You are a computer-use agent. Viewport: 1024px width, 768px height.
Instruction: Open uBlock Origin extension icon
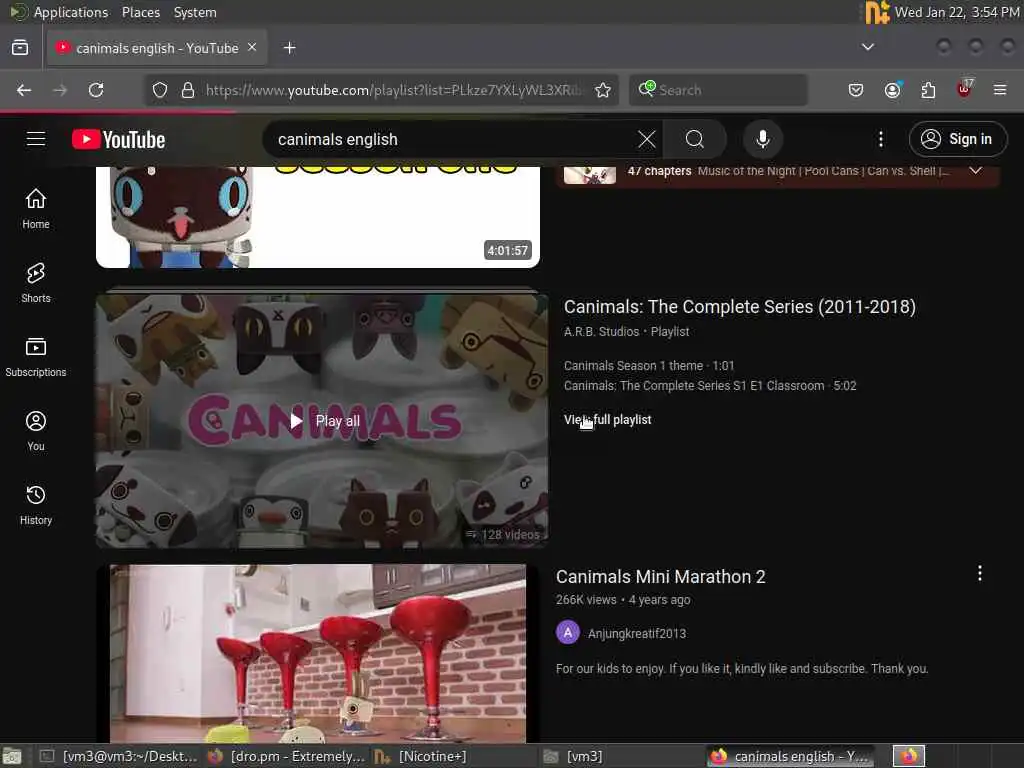pos(965,89)
